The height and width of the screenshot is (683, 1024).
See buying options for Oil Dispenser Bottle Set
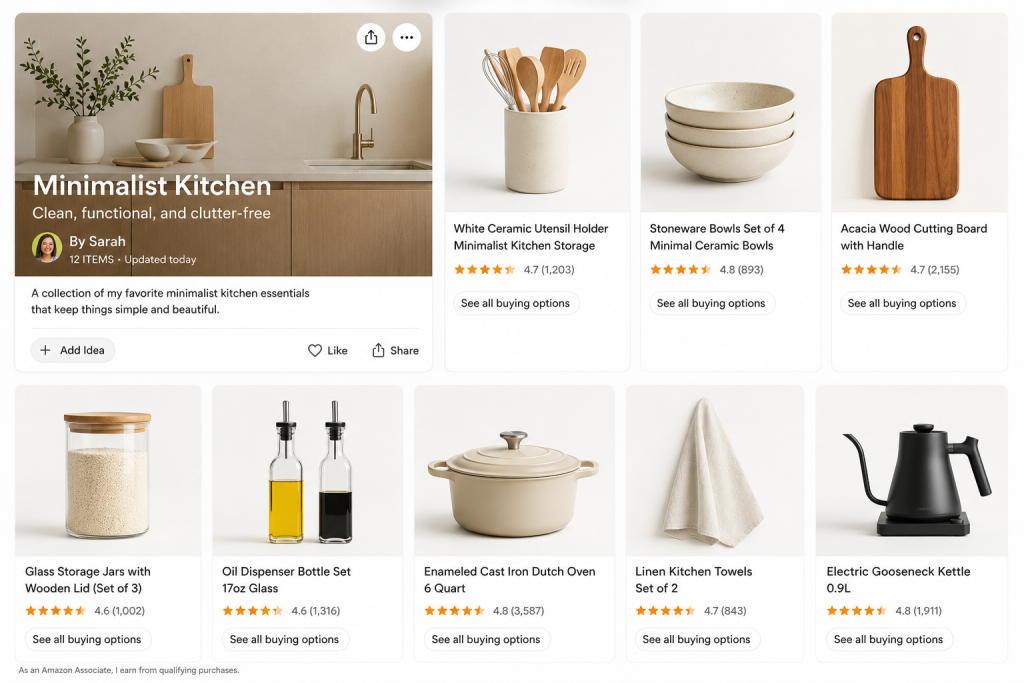284,639
